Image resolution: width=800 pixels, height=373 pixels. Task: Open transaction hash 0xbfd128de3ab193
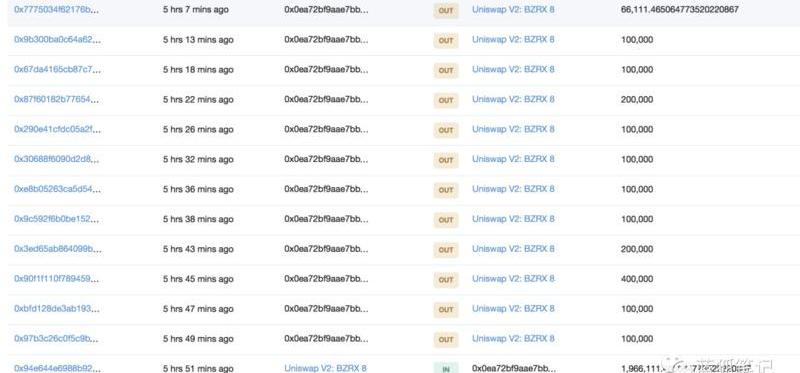coord(57,309)
